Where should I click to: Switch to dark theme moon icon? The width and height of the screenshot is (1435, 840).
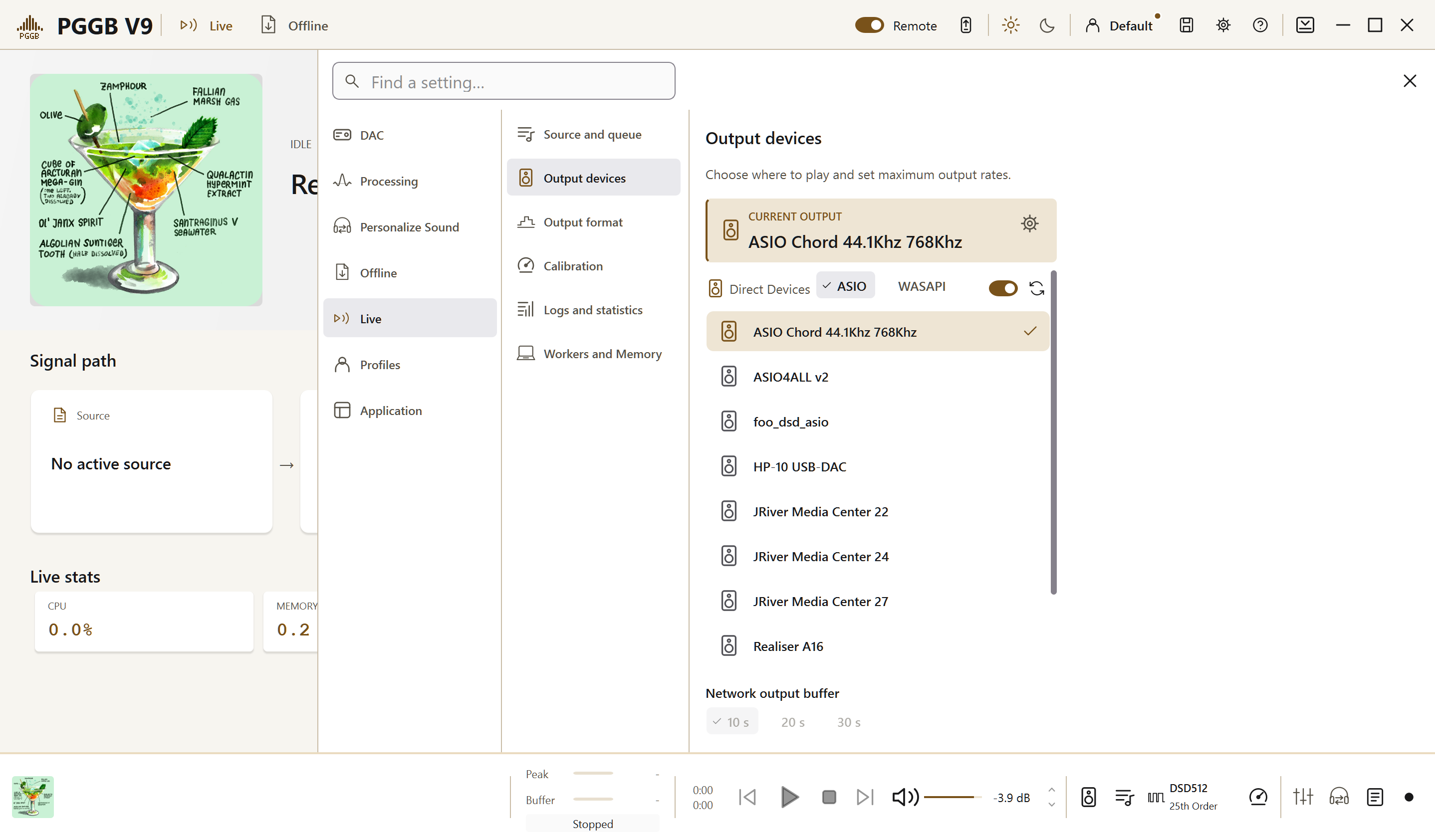tap(1047, 25)
